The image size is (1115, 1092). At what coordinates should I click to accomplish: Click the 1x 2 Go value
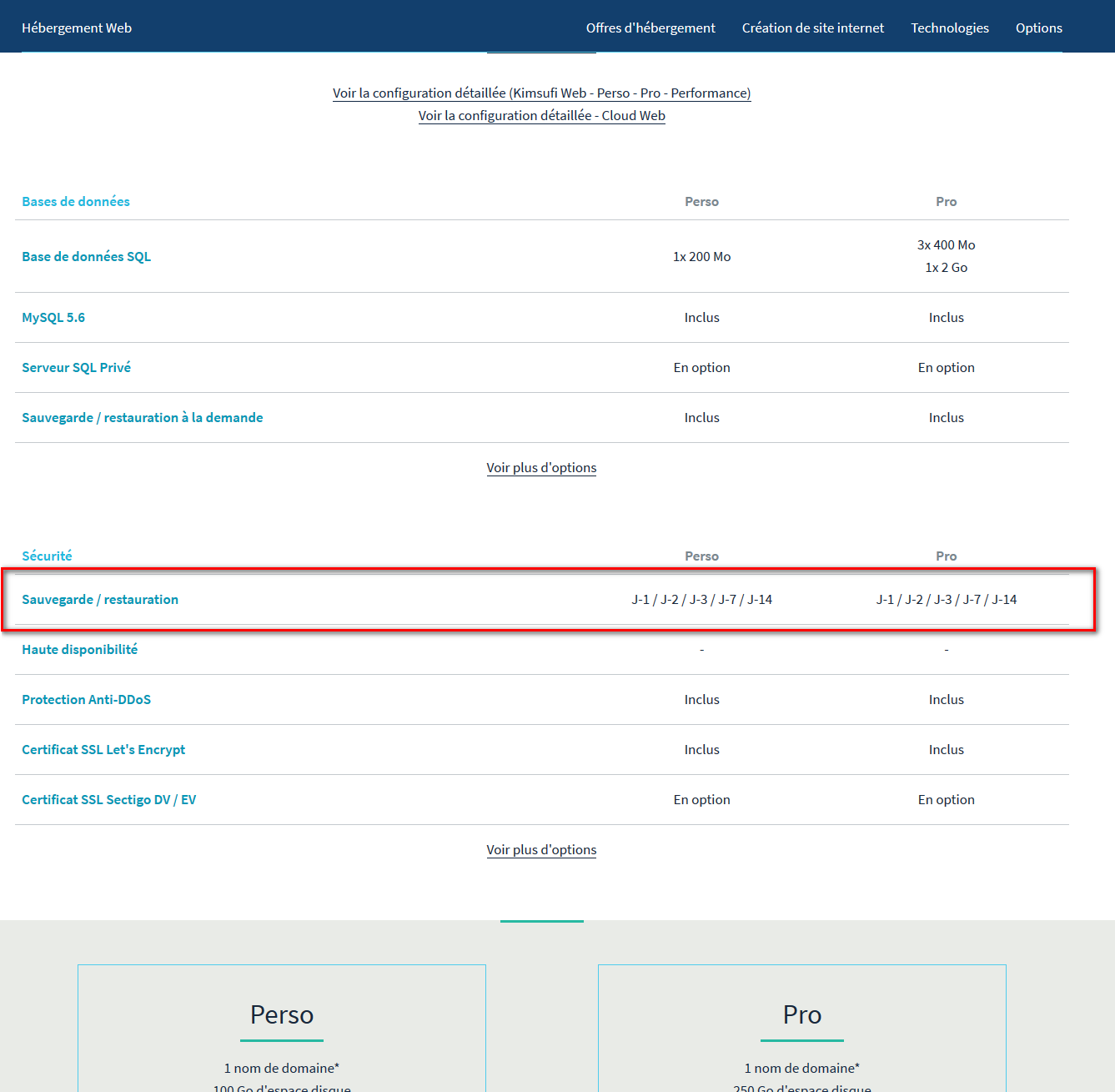tap(947, 267)
